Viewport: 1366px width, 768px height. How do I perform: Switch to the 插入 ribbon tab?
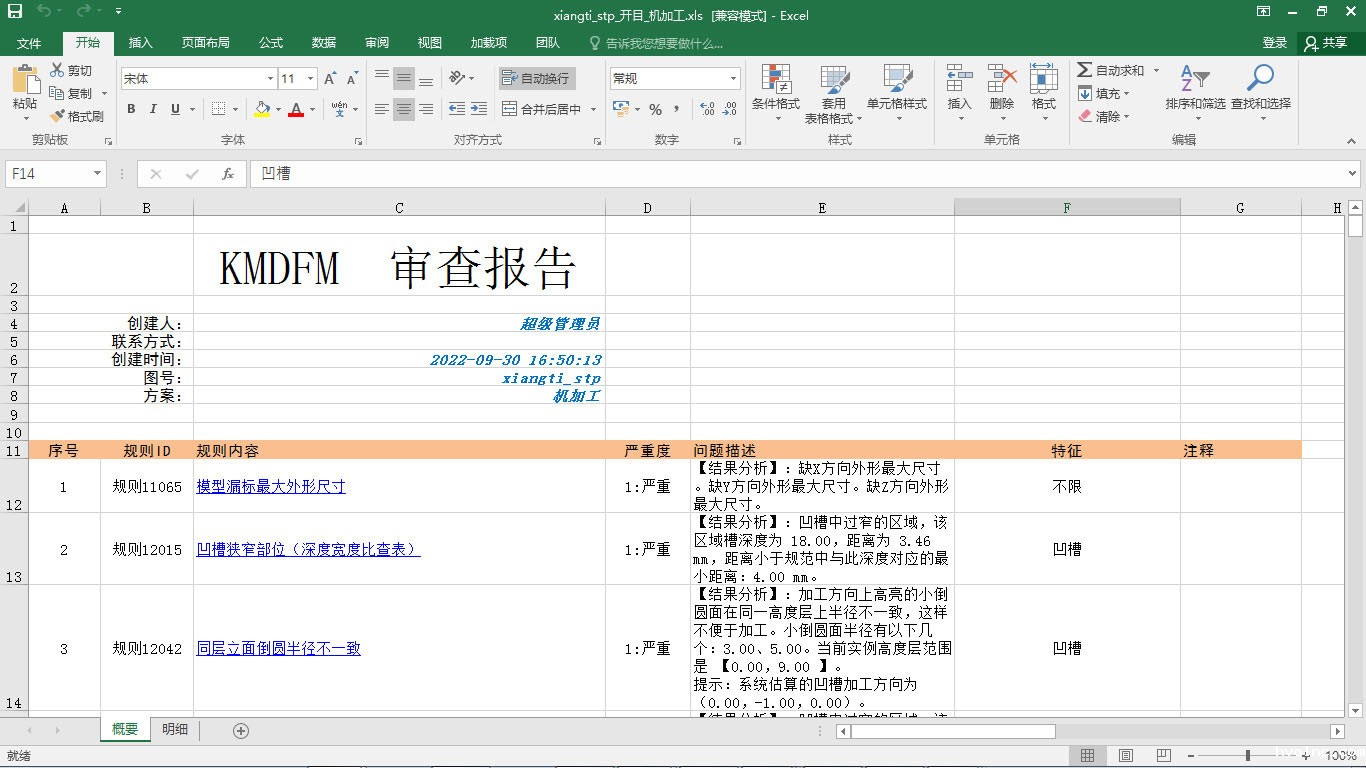coord(139,43)
